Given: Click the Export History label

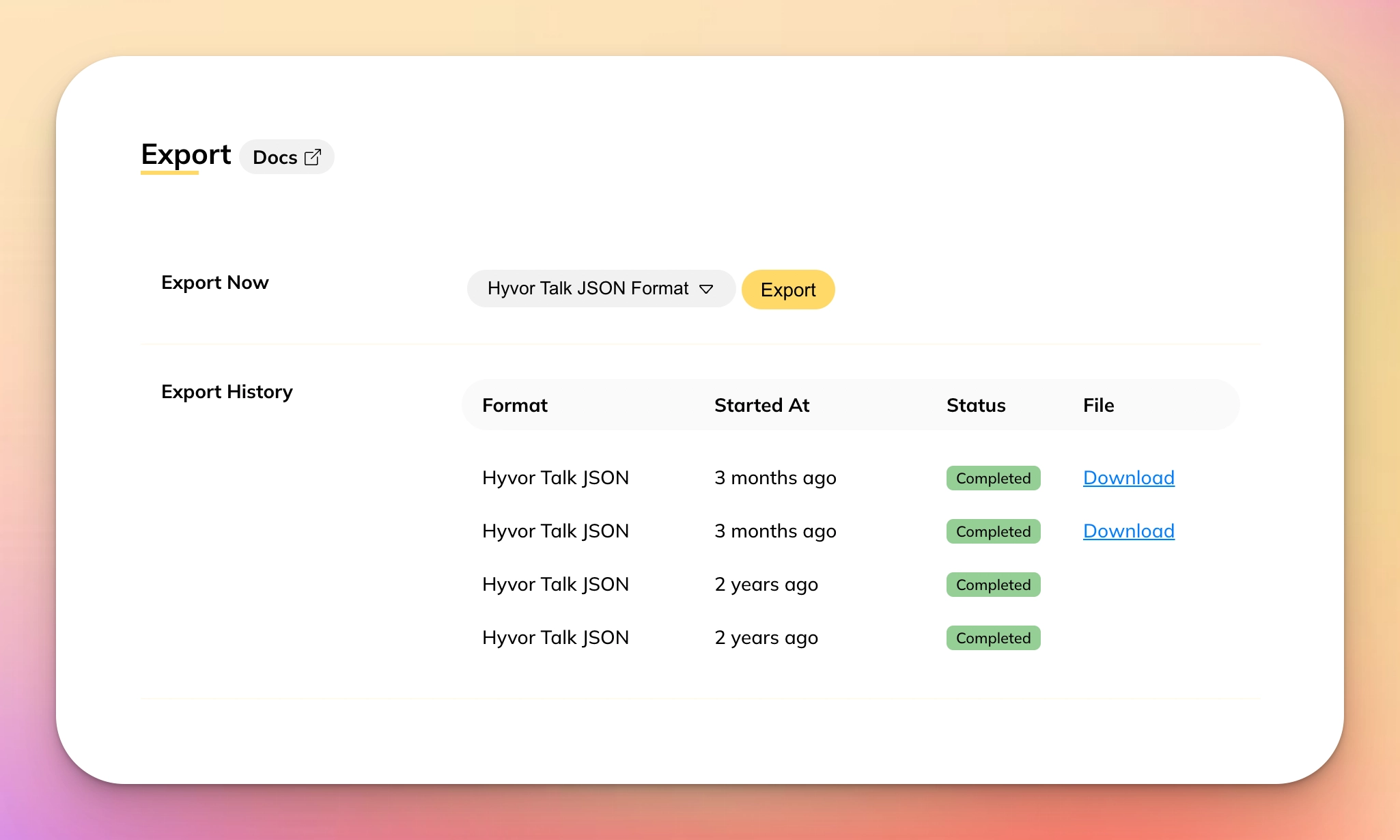Looking at the screenshot, I should click(x=227, y=392).
